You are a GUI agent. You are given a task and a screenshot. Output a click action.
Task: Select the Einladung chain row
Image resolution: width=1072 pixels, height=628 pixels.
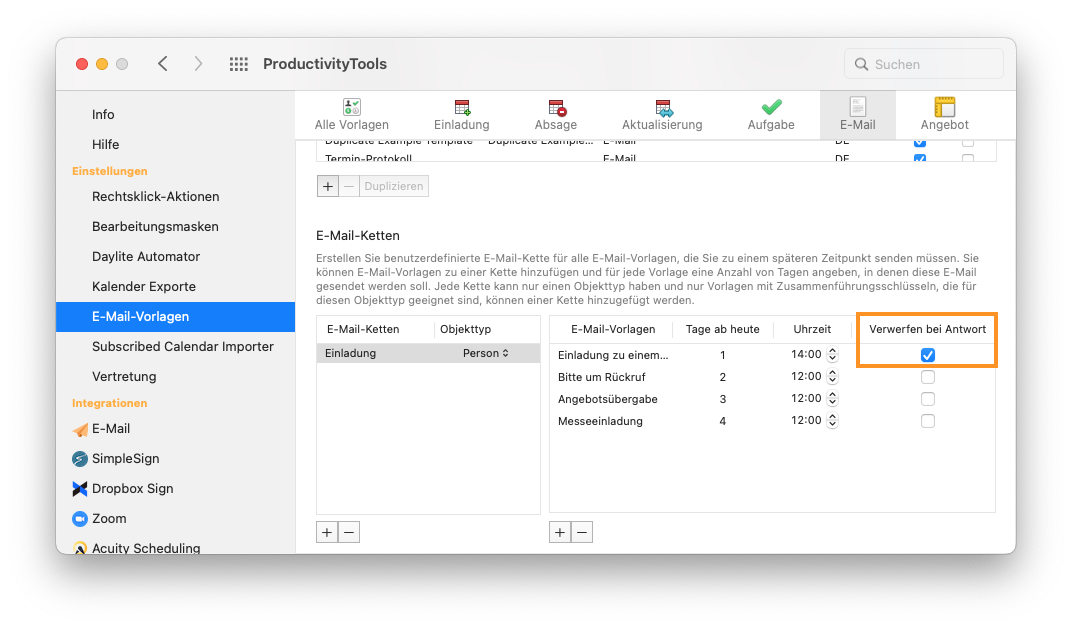tap(428, 353)
